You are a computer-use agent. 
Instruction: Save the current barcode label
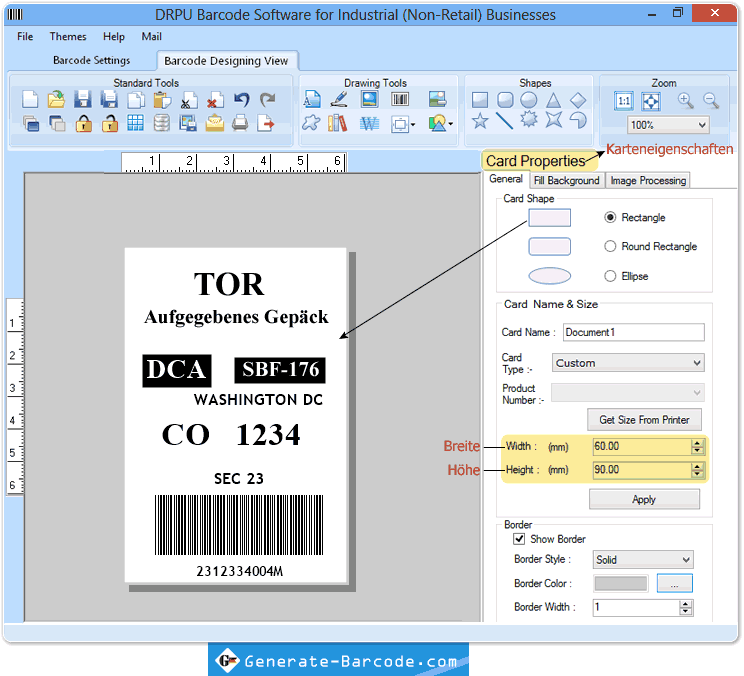pos(83,100)
